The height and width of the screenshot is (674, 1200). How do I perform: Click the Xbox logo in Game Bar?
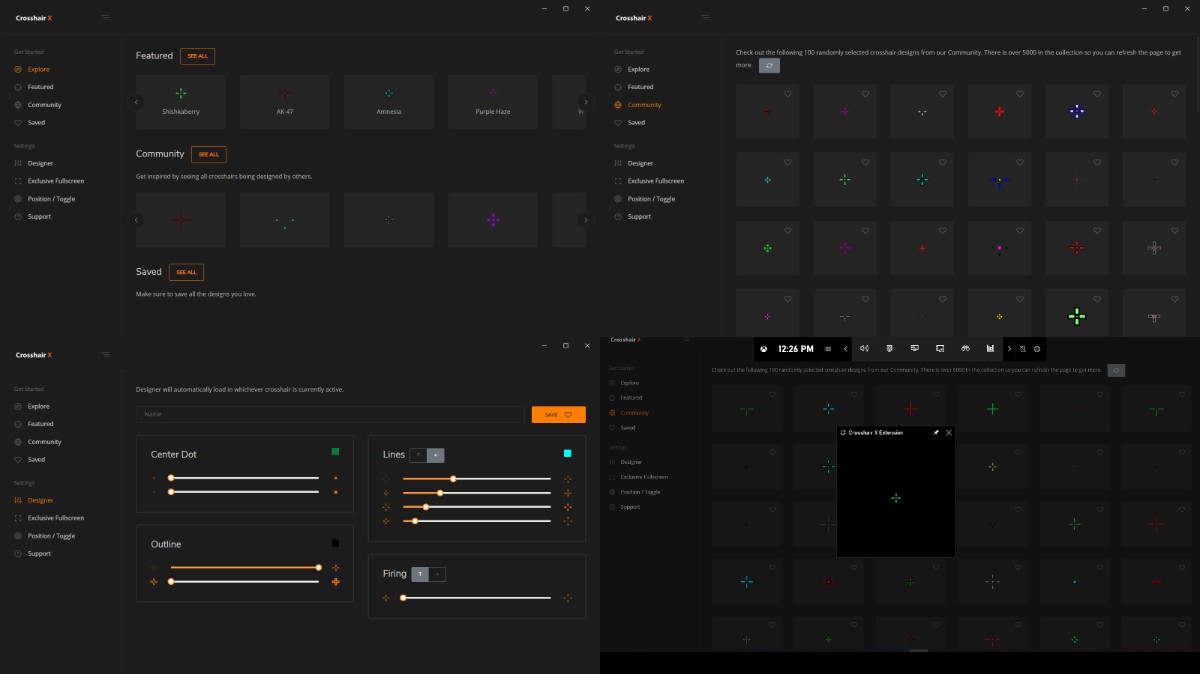point(764,349)
